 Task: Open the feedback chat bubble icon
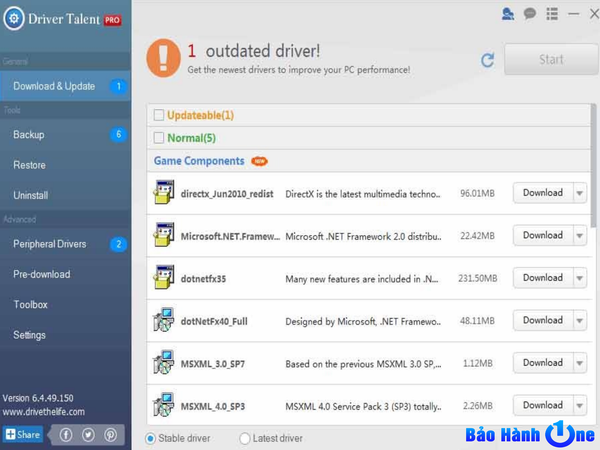530,14
